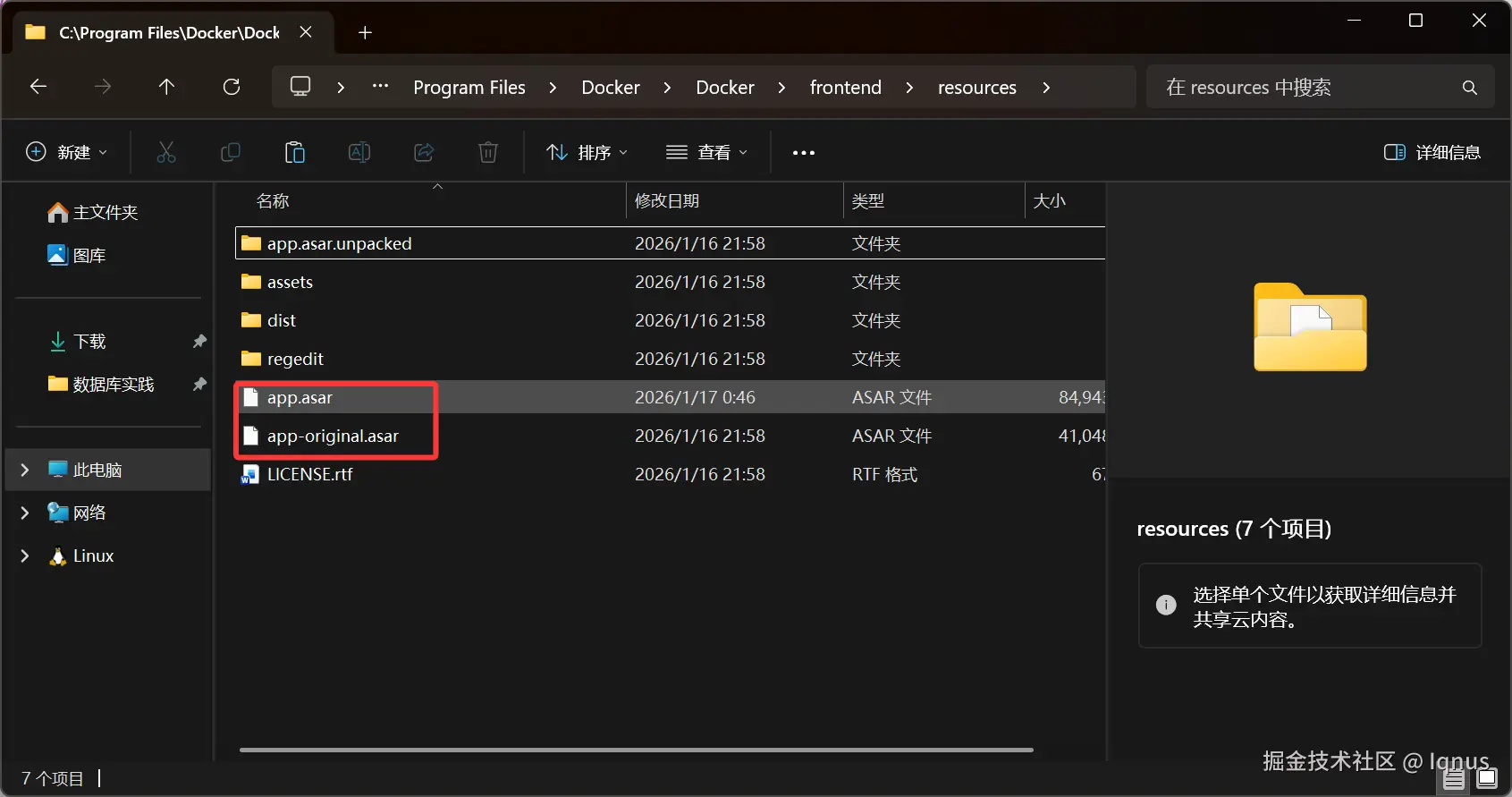The image size is (1512, 797).
Task: Open 下载 in navigation pane
Action: point(77,341)
